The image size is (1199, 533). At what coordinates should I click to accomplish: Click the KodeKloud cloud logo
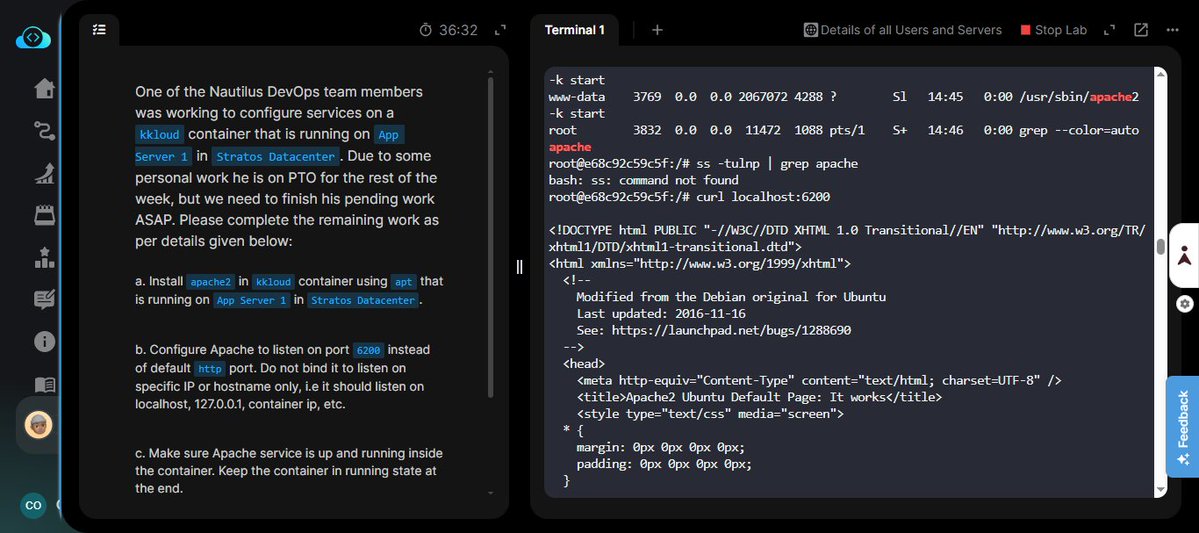34,37
